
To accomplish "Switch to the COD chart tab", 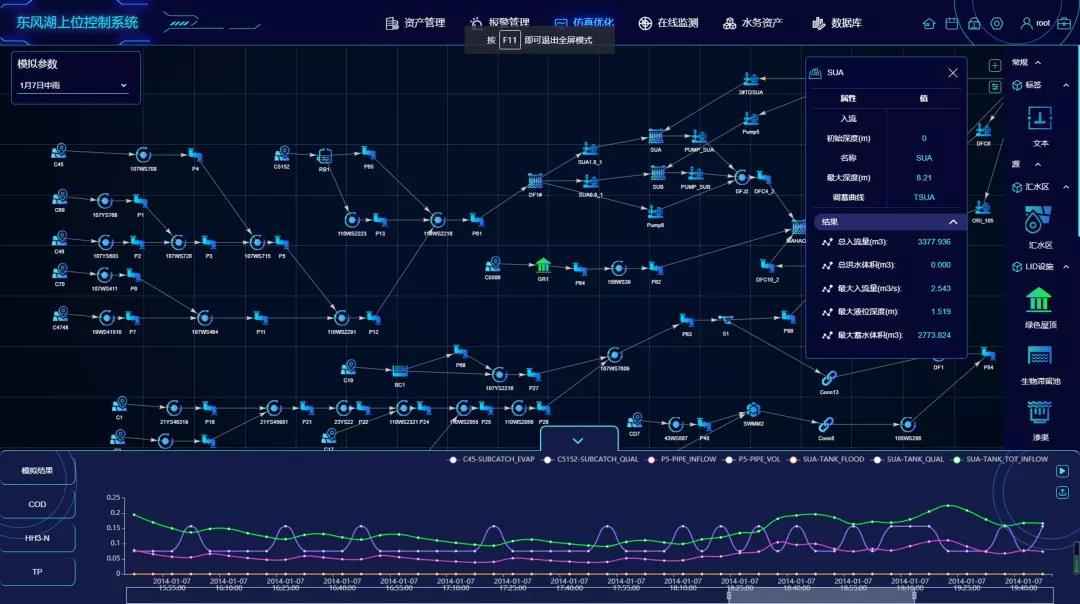I will pos(37,504).
